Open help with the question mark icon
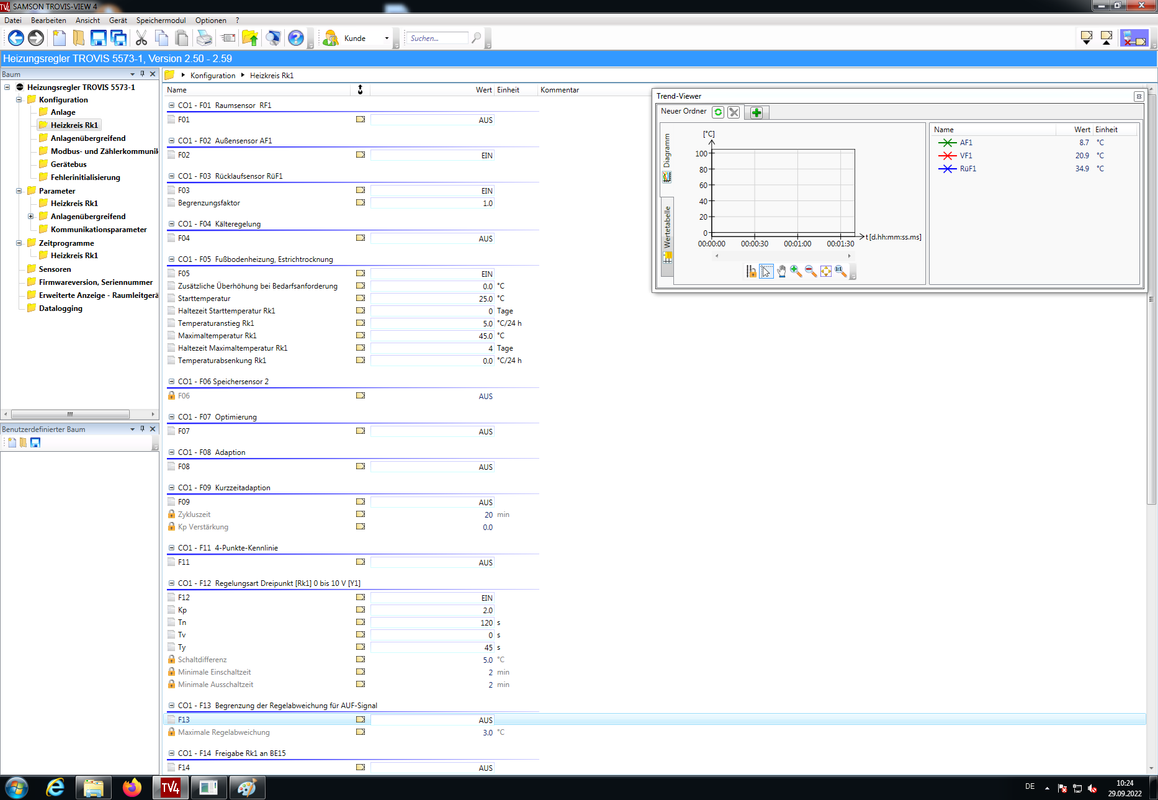This screenshot has height=800, width=1158. [295, 38]
